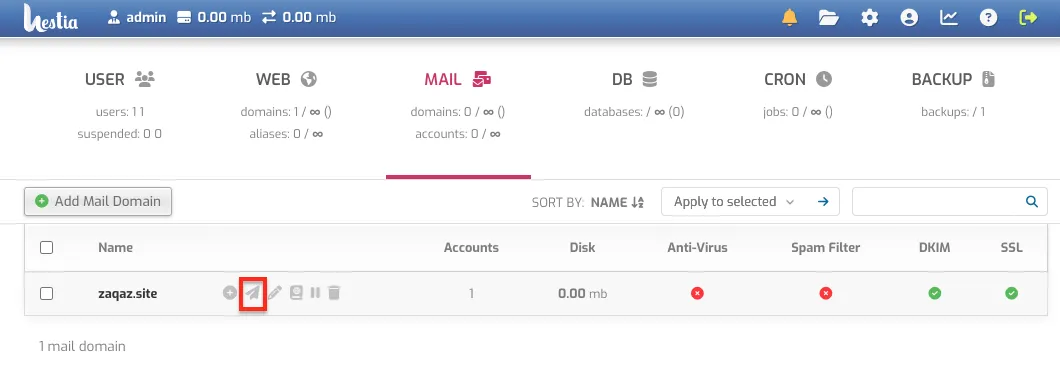Screen dimensions: 1060x386
Task: Click DKIM green check for zaqaz.site
Action: click(x=934, y=293)
